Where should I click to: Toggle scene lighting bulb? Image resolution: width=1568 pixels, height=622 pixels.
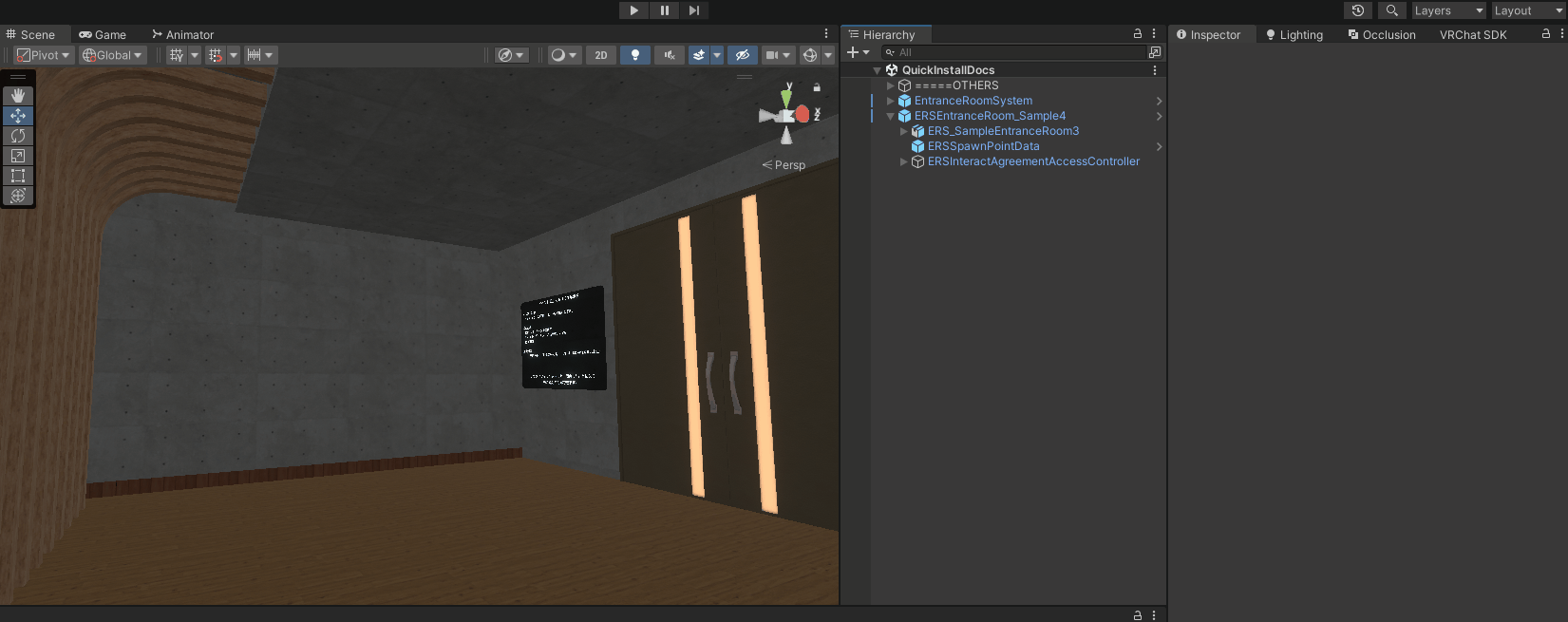[635, 55]
